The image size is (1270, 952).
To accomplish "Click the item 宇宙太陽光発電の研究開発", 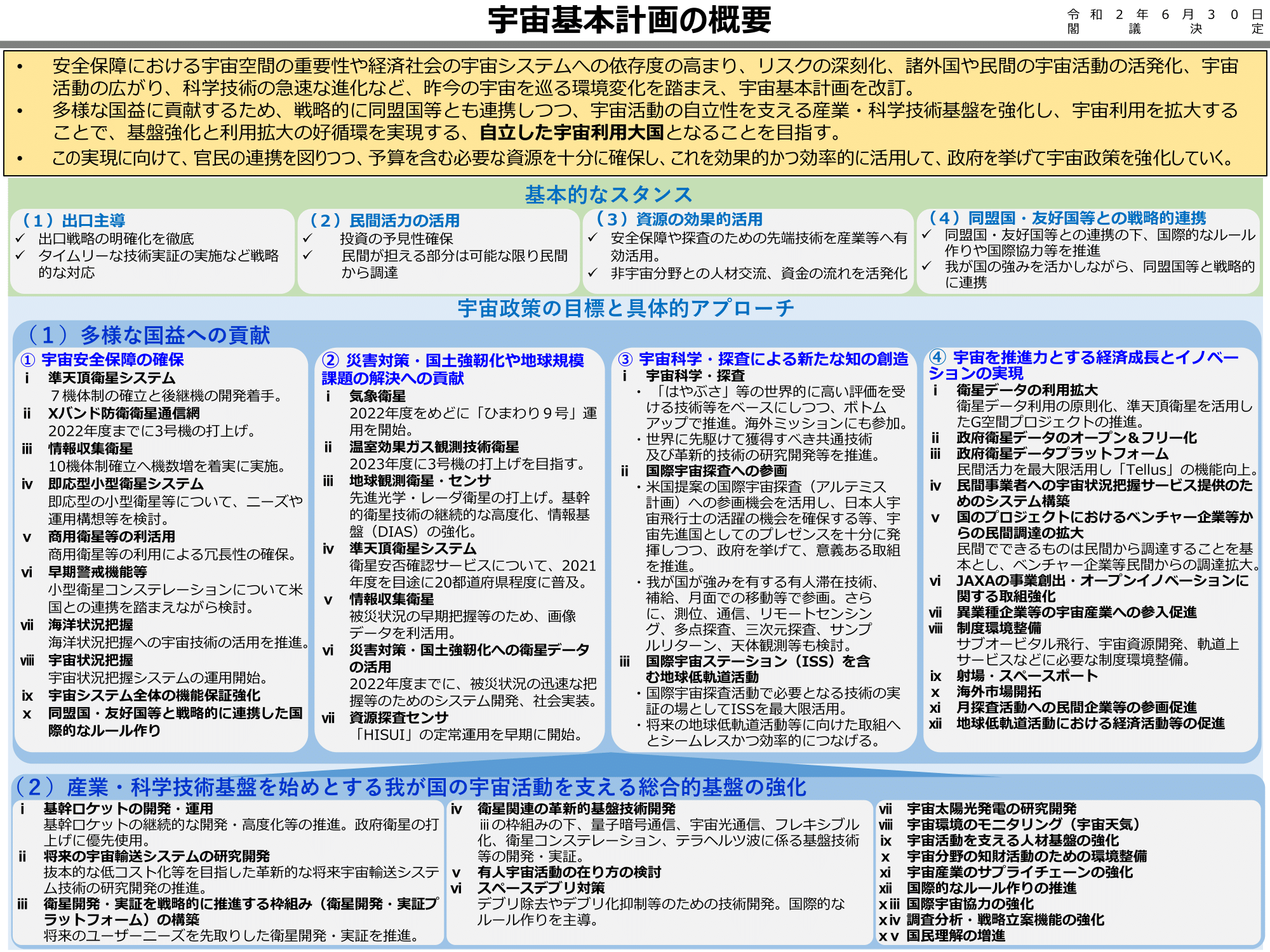I will coord(992,809).
